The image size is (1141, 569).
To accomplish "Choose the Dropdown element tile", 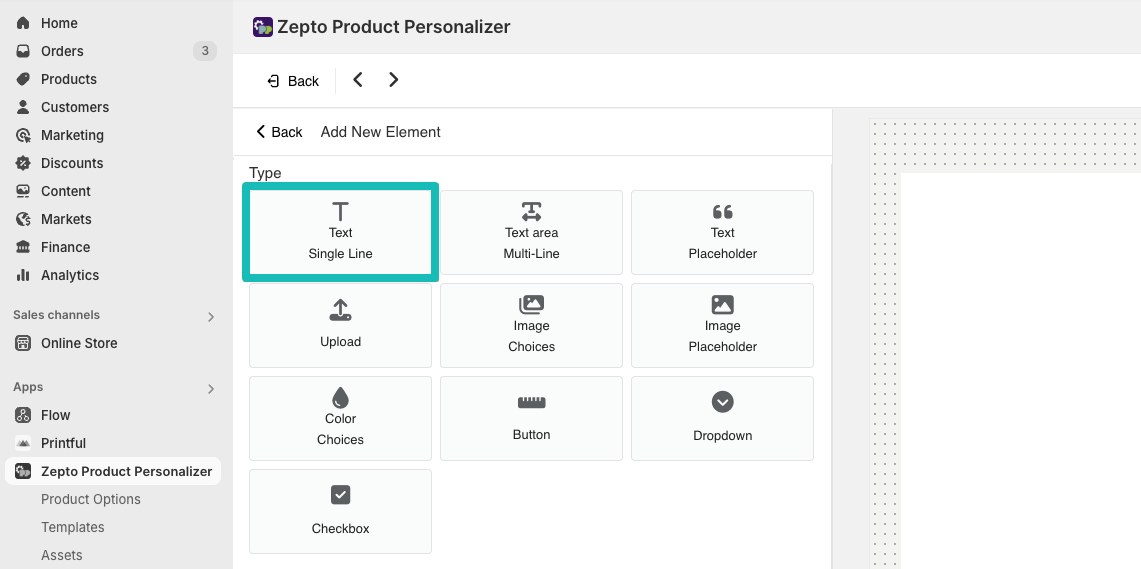I will (x=723, y=418).
